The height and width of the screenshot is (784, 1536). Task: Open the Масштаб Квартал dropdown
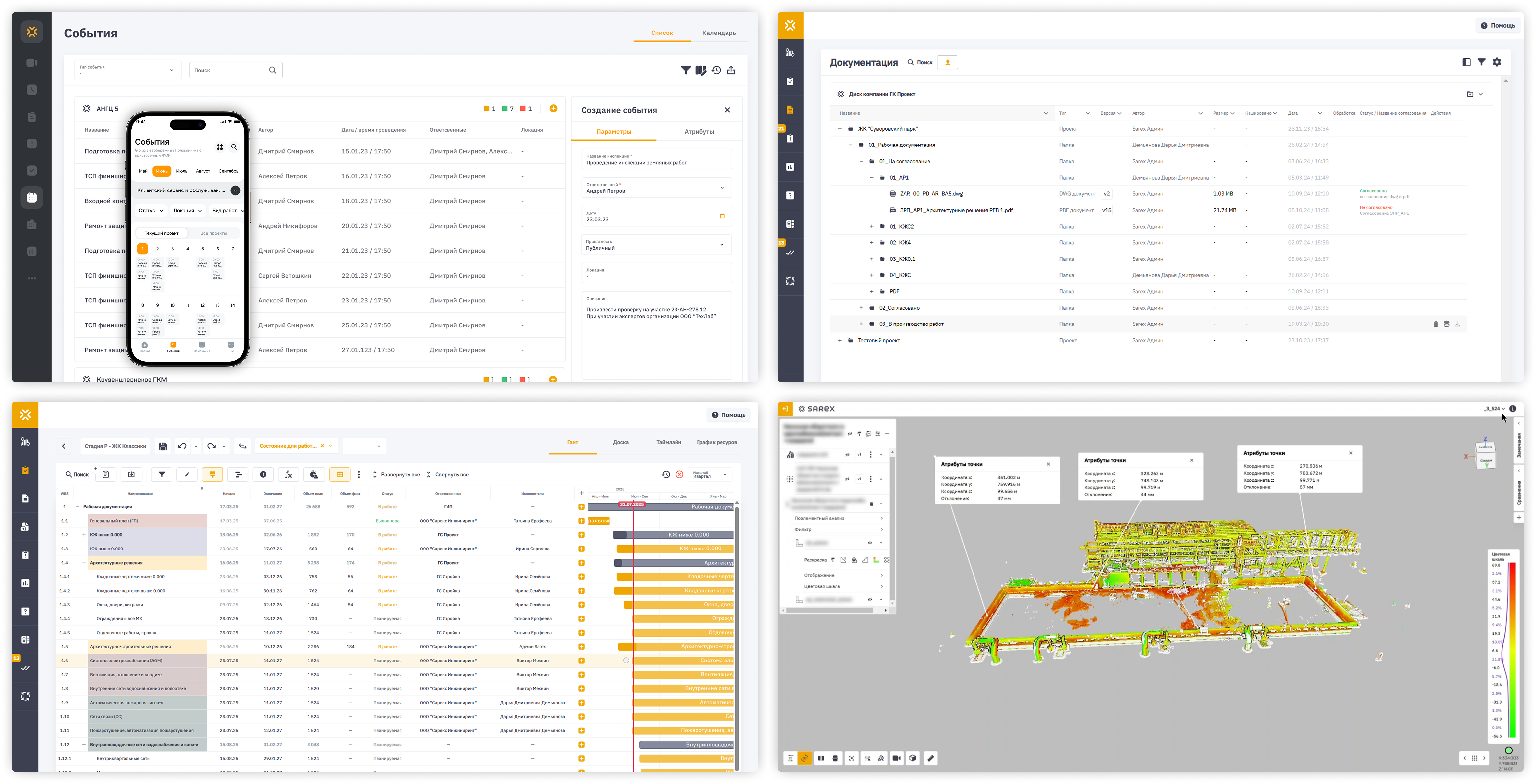pos(711,475)
